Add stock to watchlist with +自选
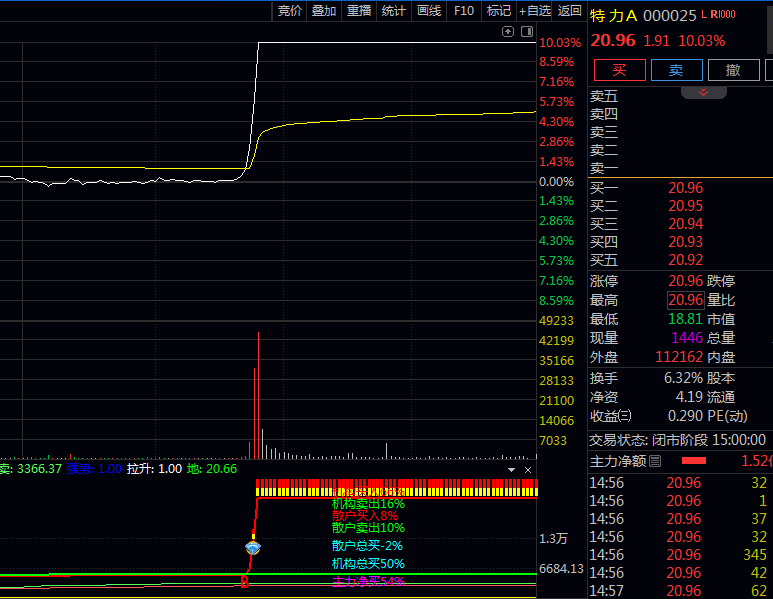 click(x=535, y=11)
